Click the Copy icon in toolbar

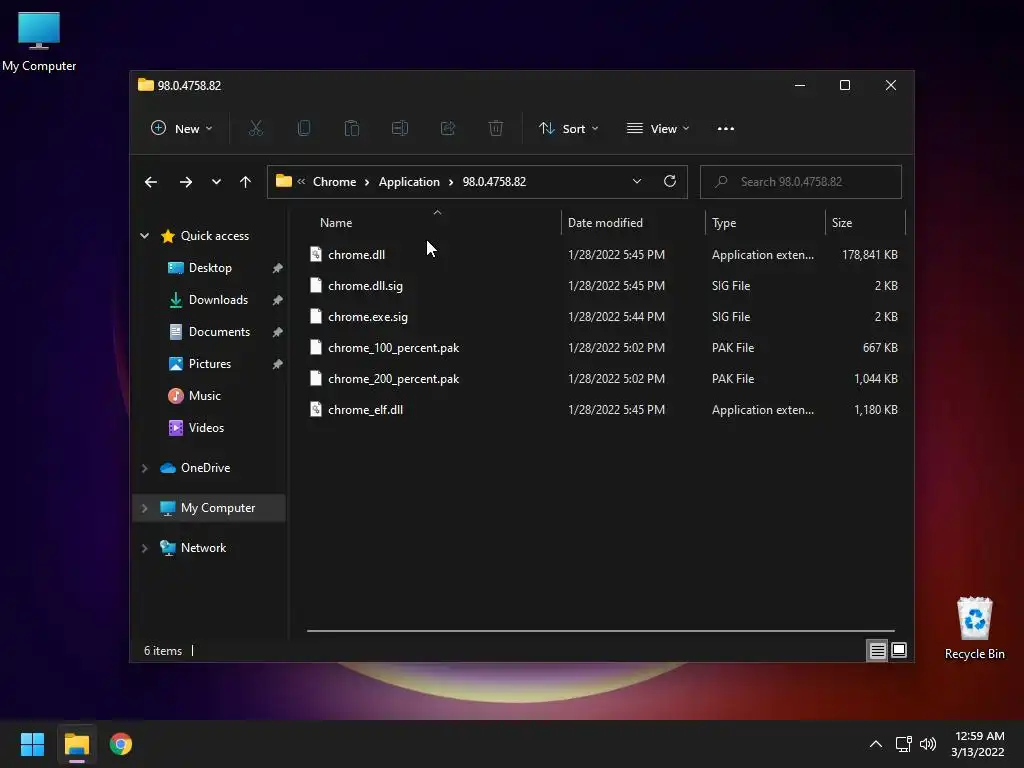pyautogui.click(x=304, y=129)
